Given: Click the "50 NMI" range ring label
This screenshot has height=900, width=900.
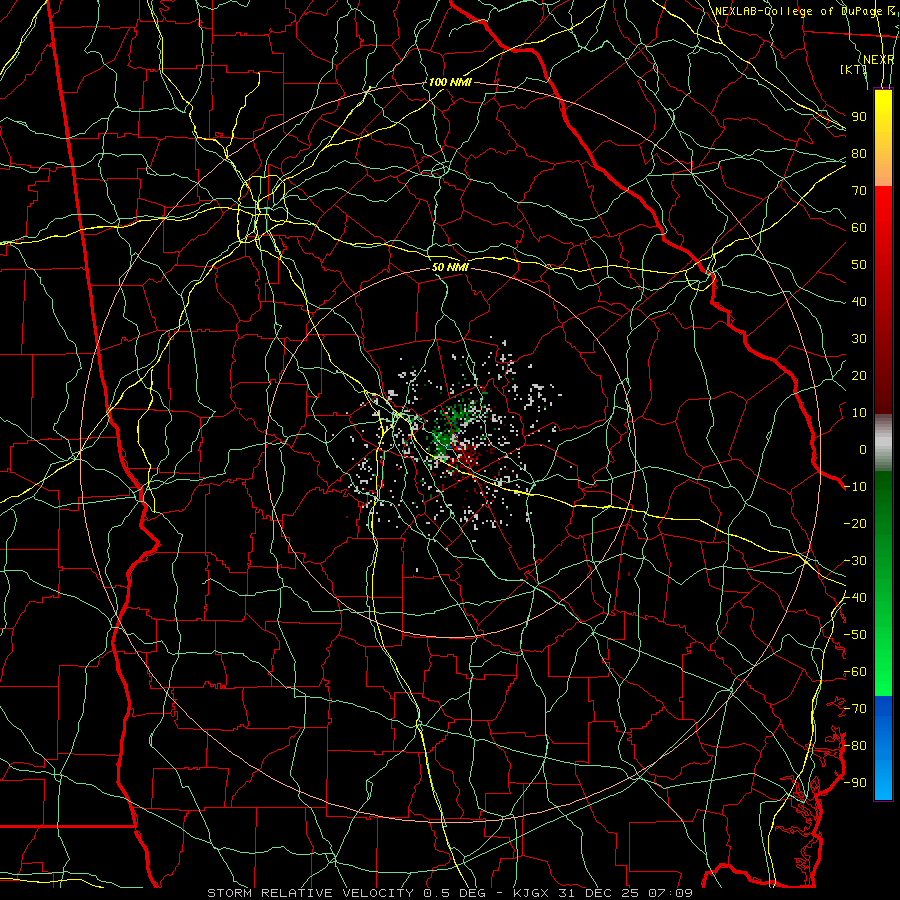Looking at the screenshot, I should [x=451, y=267].
